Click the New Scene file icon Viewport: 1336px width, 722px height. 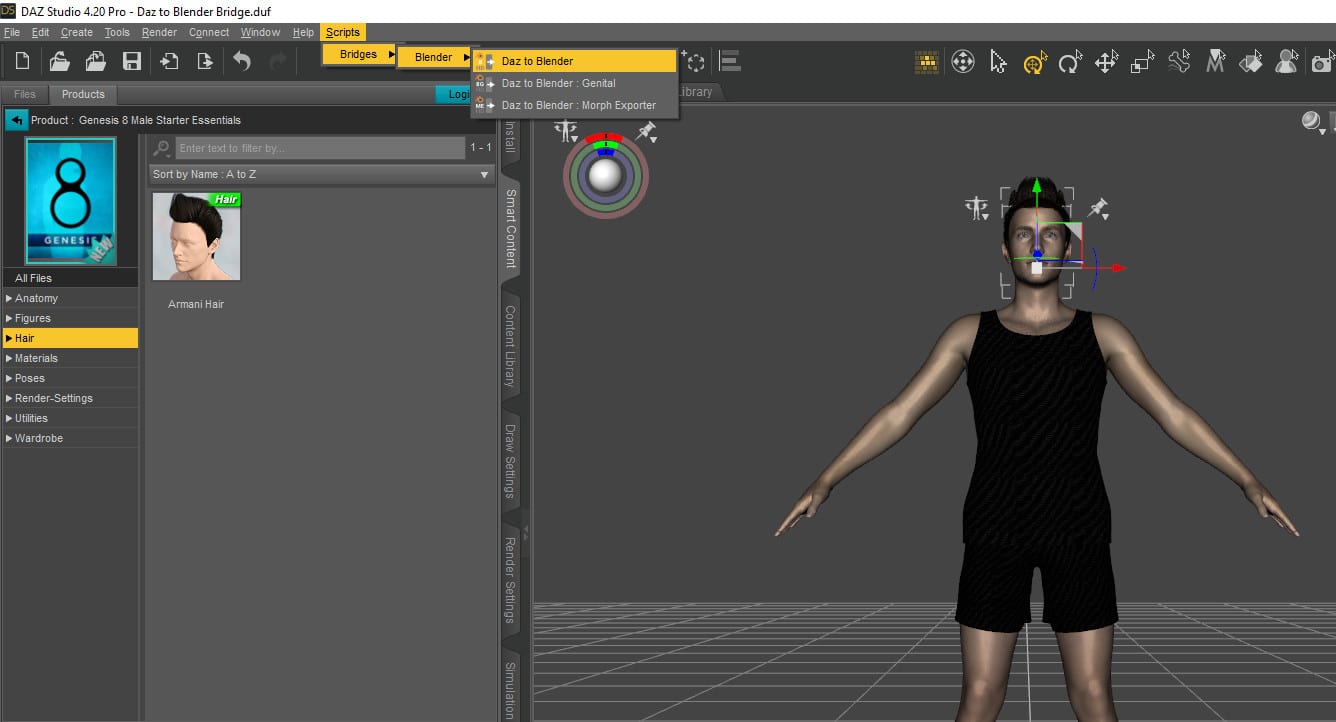[x=22, y=62]
